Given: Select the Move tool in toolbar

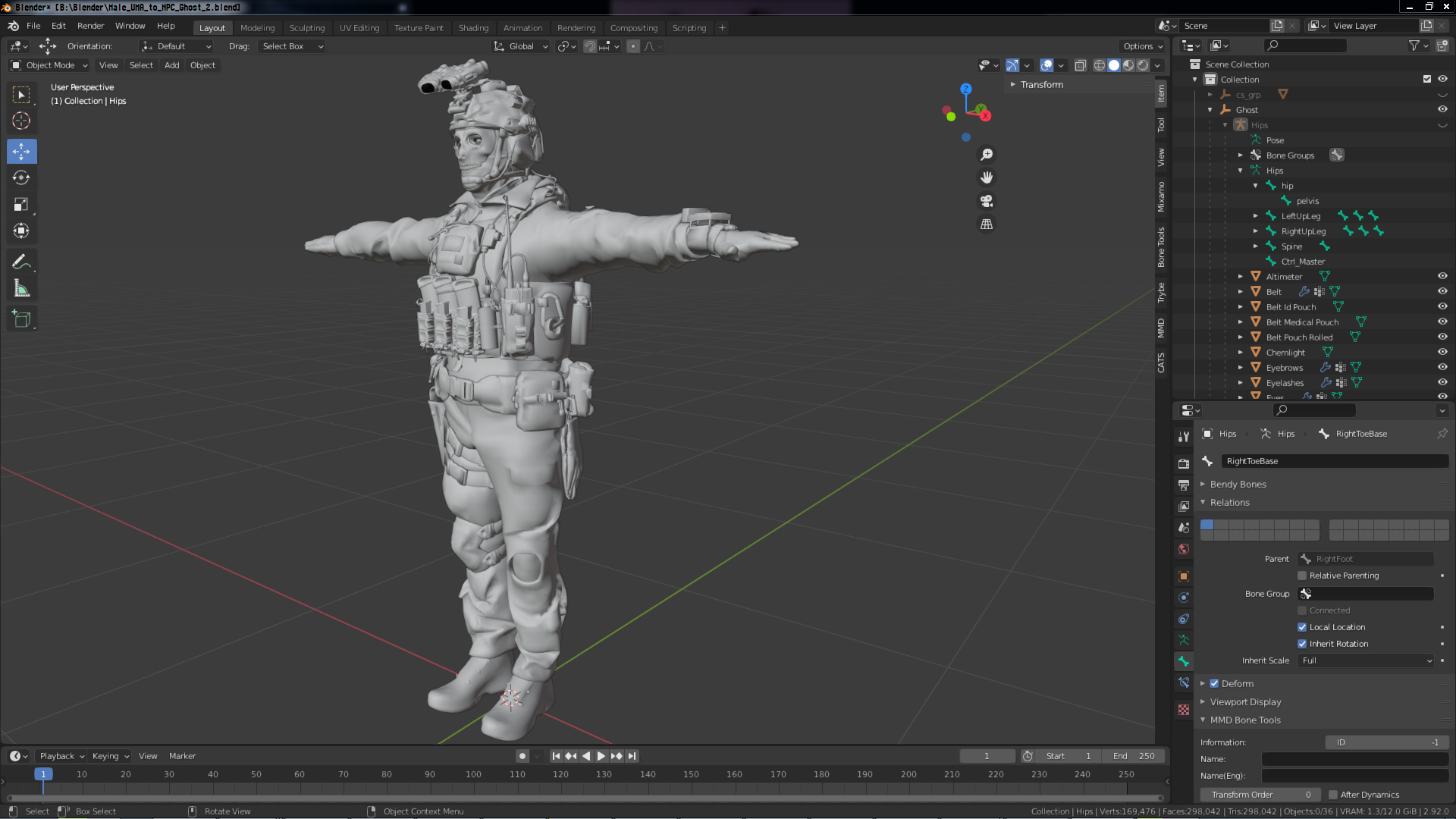Looking at the screenshot, I should [21, 152].
